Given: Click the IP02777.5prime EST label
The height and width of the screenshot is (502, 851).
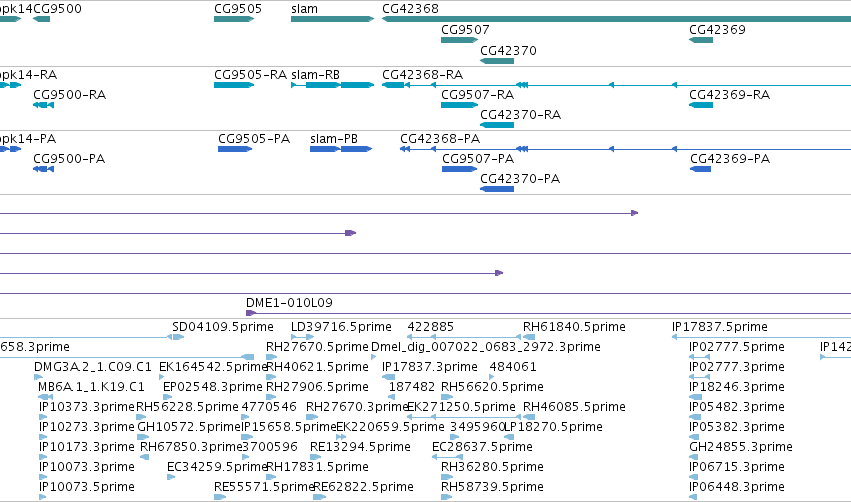Looking at the screenshot, I should pos(736,346).
